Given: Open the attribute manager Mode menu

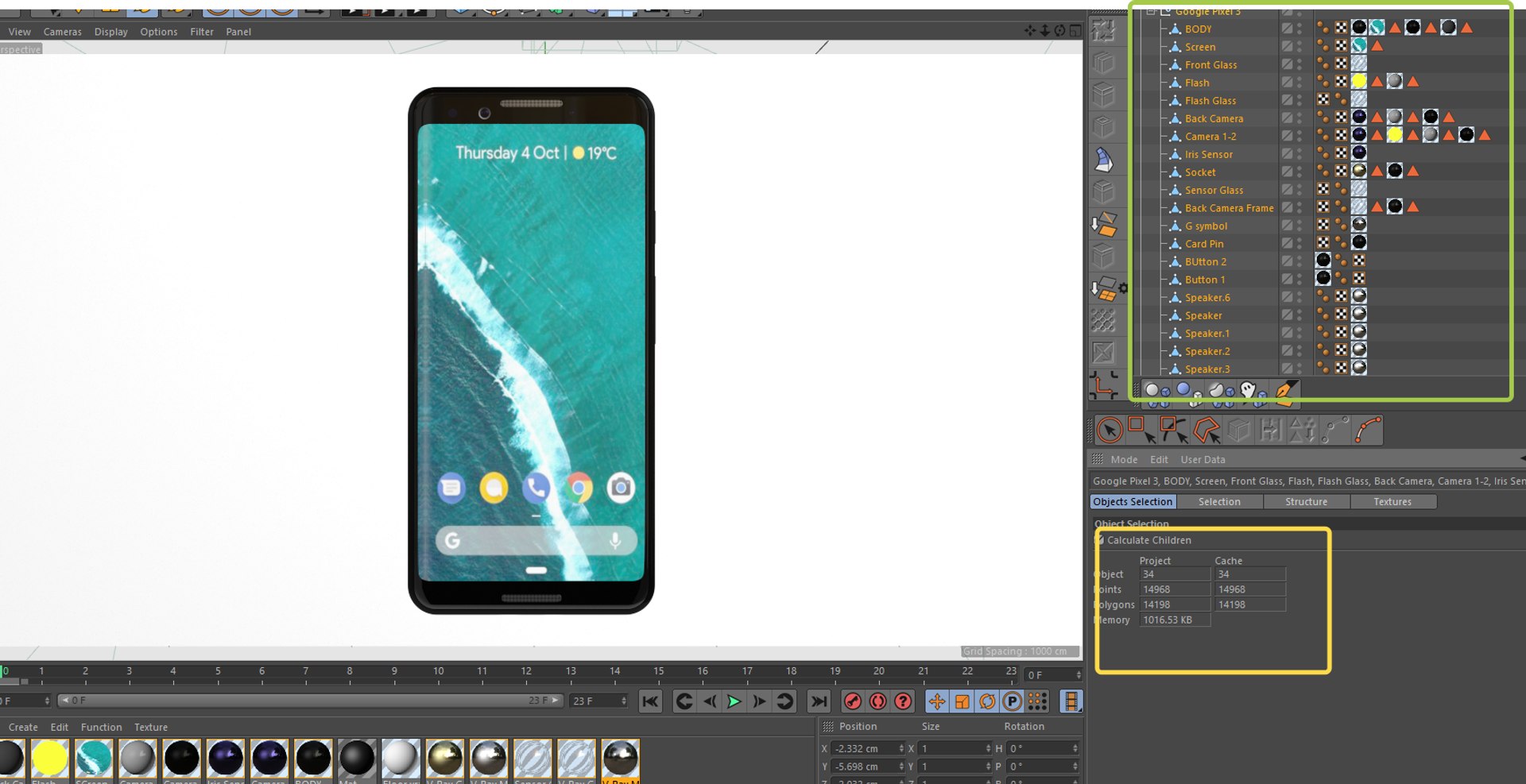Looking at the screenshot, I should 1123,459.
